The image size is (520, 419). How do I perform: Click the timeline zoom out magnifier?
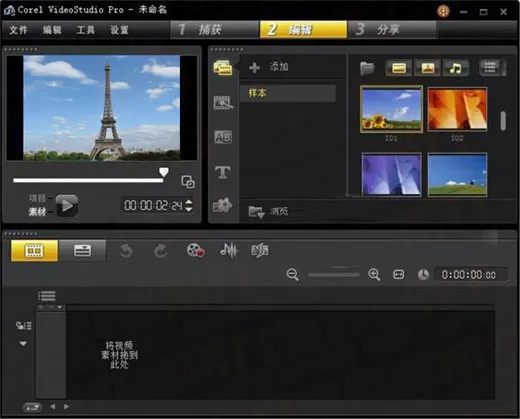click(293, 275)
